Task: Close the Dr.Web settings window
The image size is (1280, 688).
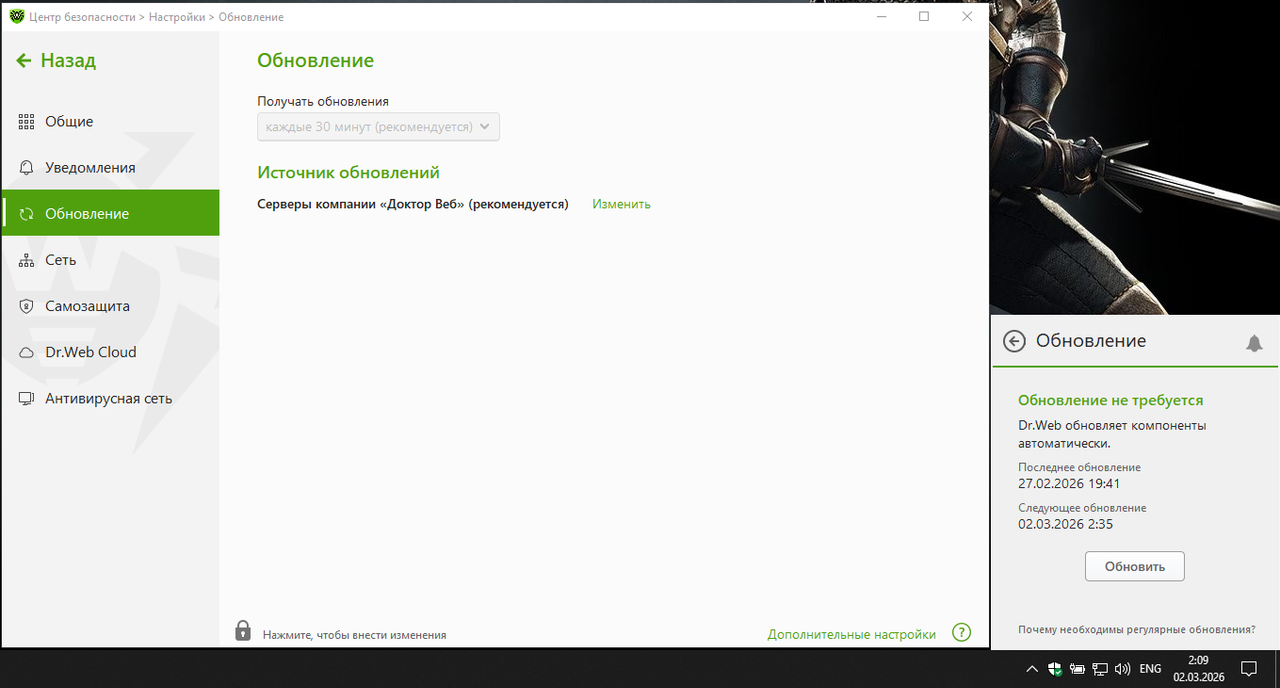Action: coord(967,17)
